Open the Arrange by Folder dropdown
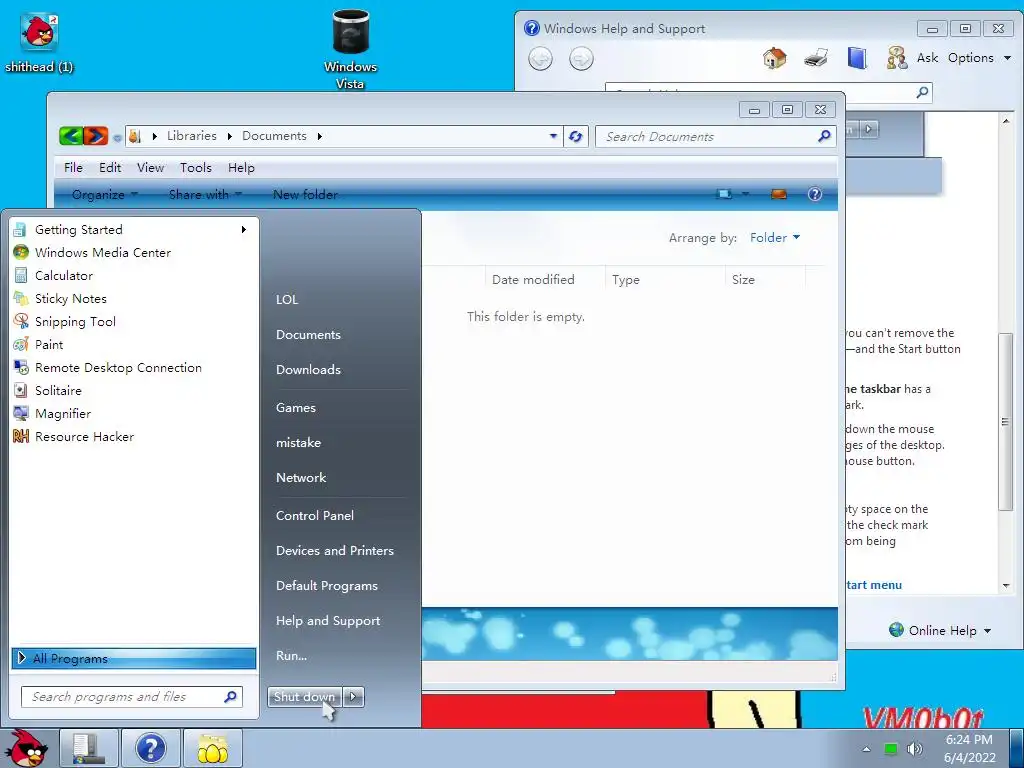Image resolution: width=1024 pixels, height=768 pixels. (775, 238)
